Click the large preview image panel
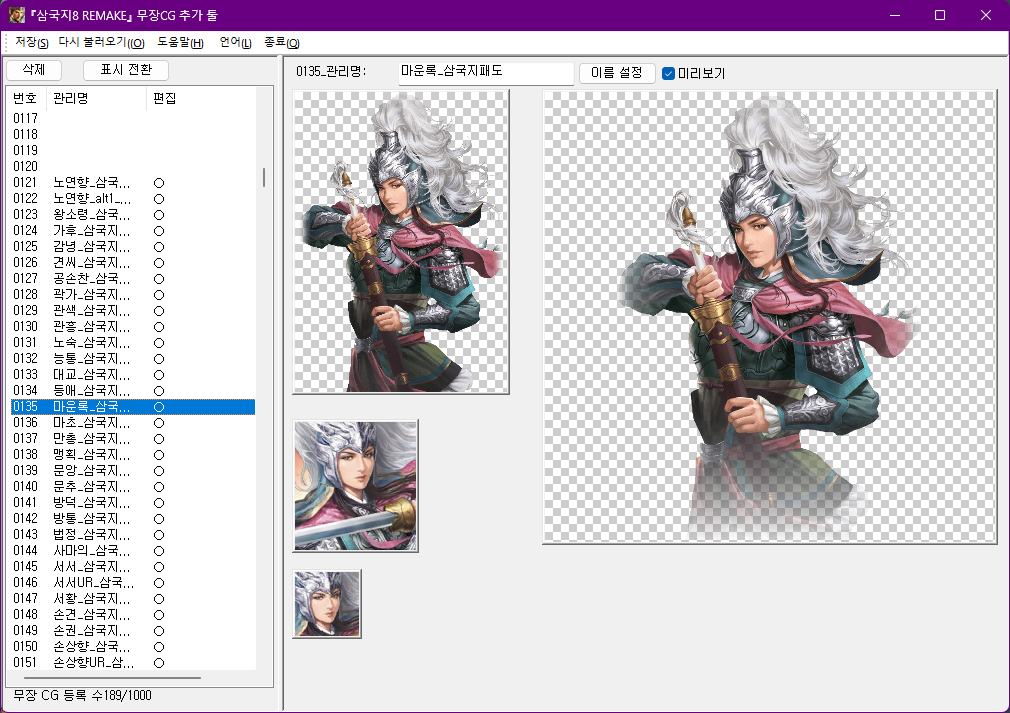The width and height of the screenshot is (1010, 713). (x=770, y=317)
